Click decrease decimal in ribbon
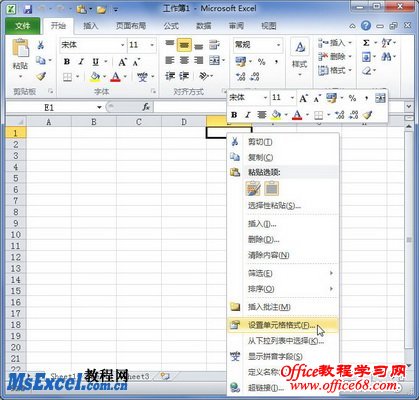Image resolution: width=419 pixels, height=400 pixels. (x=255, y=77)
